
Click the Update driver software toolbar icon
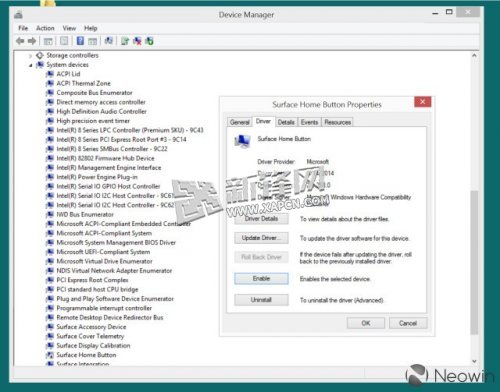click(125, 41)
